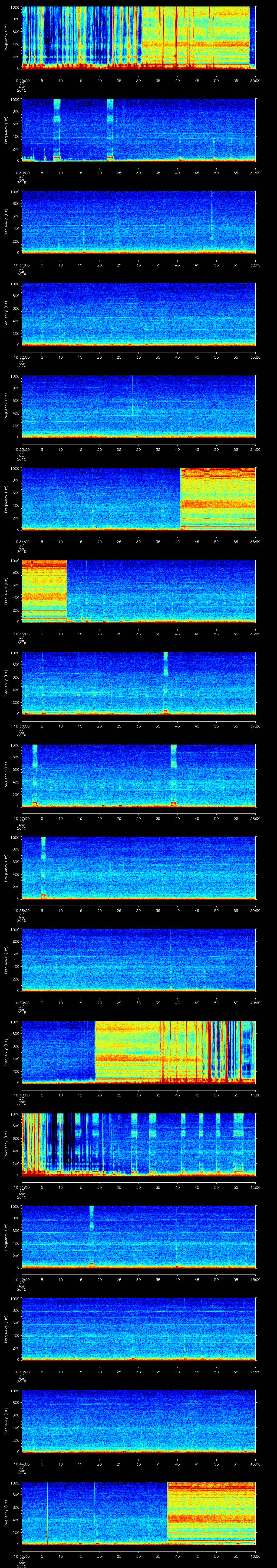This screenshot has height=1568, width=277.
Task: Select the spectrogram panel starting at 10:36:00
Action: (x=138, y=683)
